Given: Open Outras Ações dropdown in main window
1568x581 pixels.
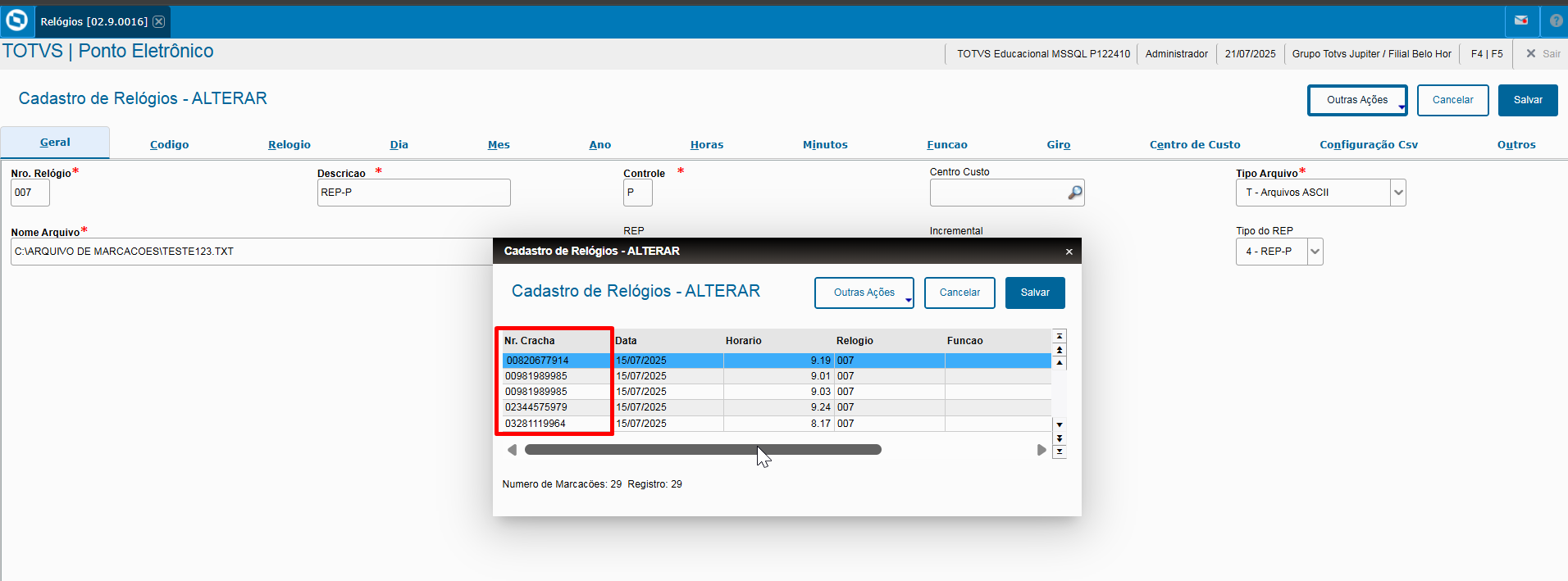Looking at the screenshot, I should click(1357, 100).
